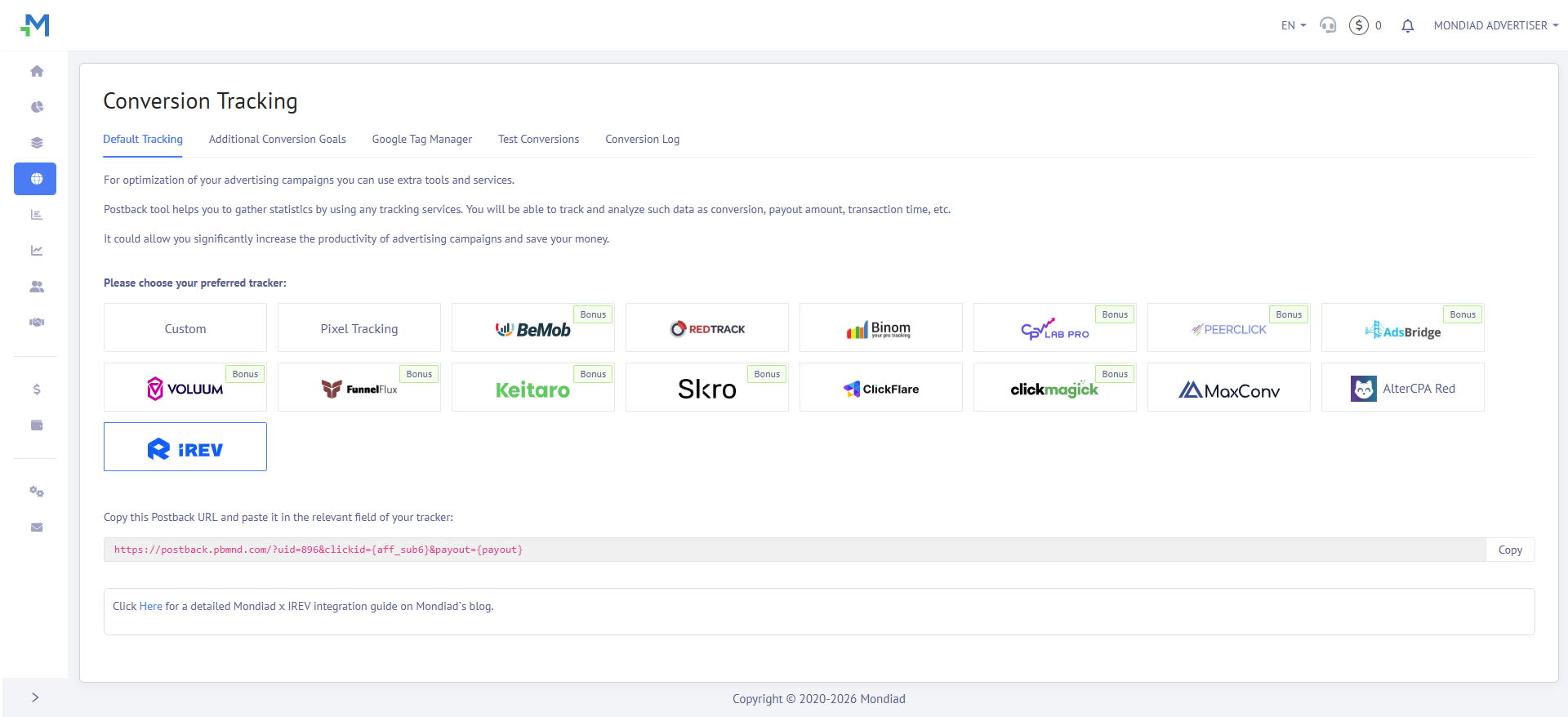Click the envelope icon in sidebar
The image size is (1568, 717).
pyautogui.click(x=37, y=528)
